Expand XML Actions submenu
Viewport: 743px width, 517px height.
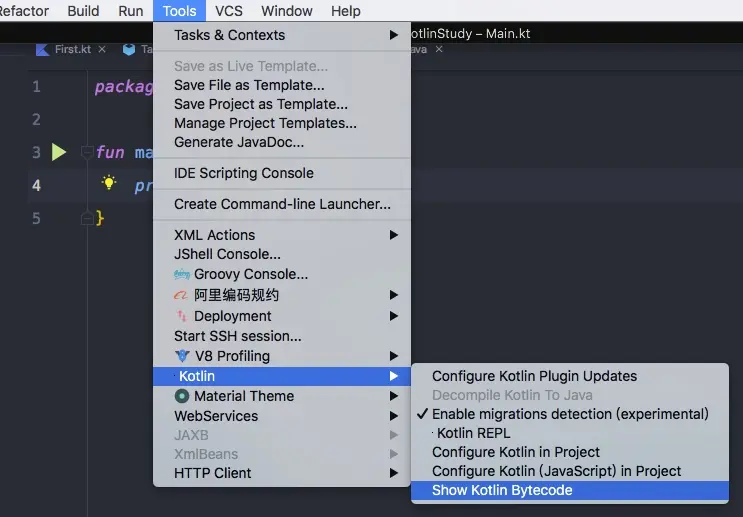click(282, 235)
